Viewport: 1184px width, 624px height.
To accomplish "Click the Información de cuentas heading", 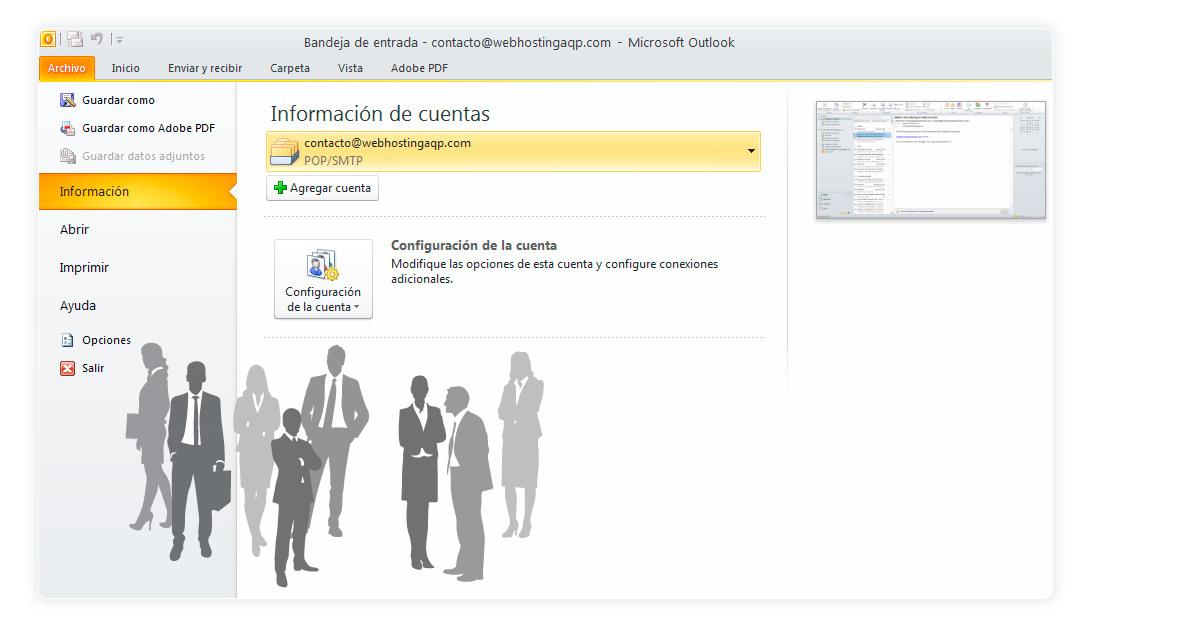I will [x=380, y=113].
